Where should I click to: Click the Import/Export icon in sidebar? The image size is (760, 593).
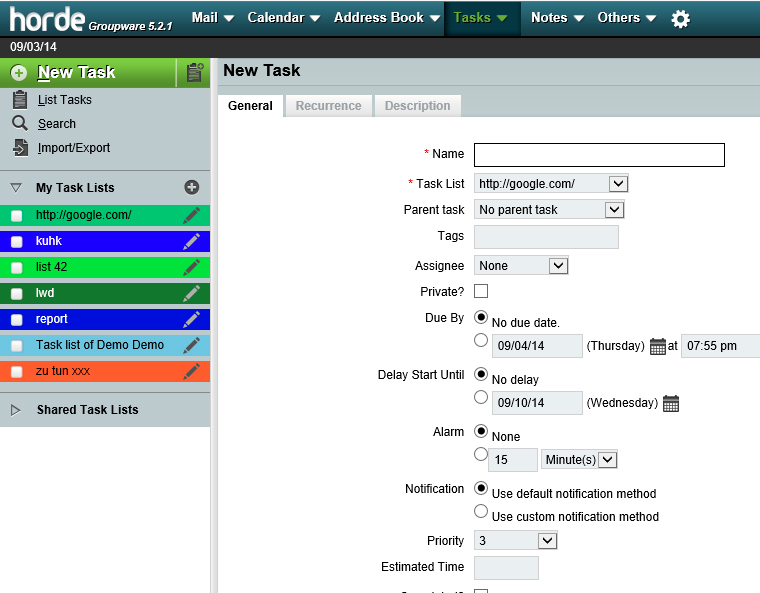pyautogui.click(x=20, y=148)
